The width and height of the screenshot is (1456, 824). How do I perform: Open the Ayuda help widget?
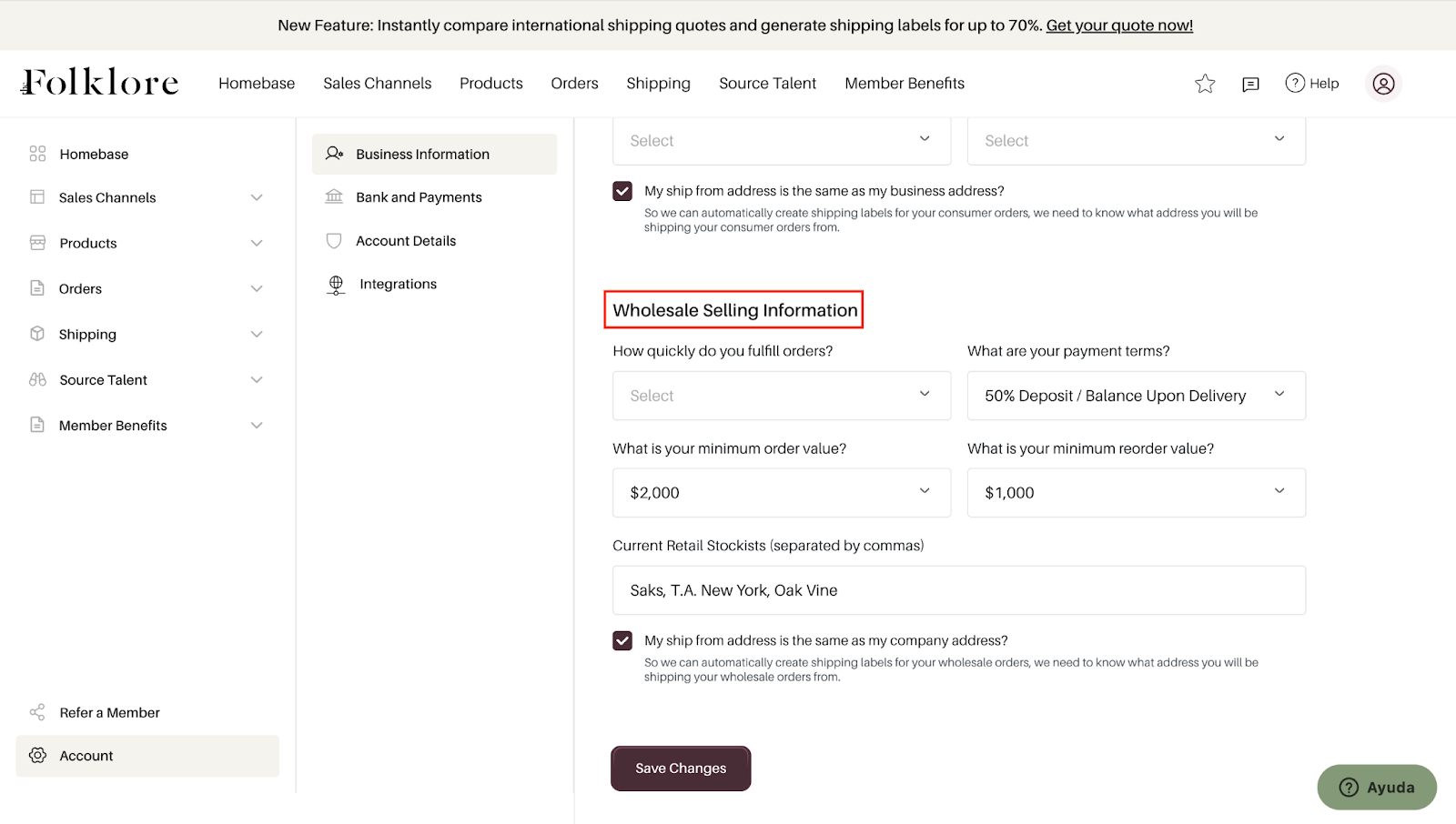(1376, 788)
